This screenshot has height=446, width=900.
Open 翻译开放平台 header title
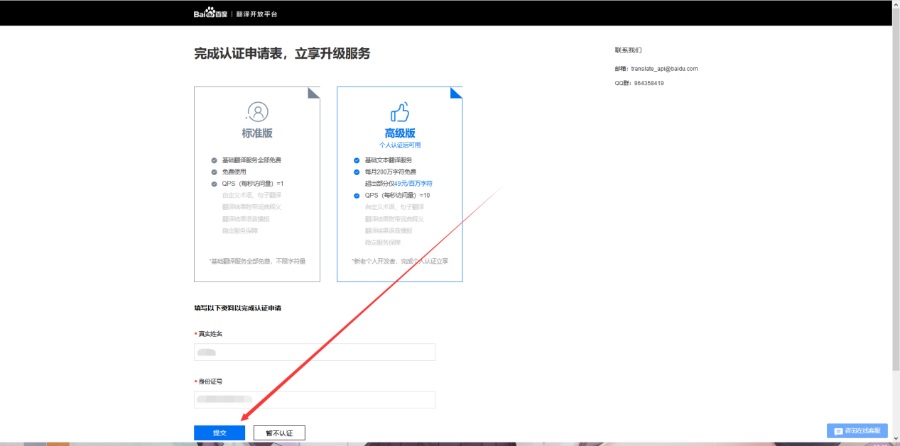pos(257,14)
